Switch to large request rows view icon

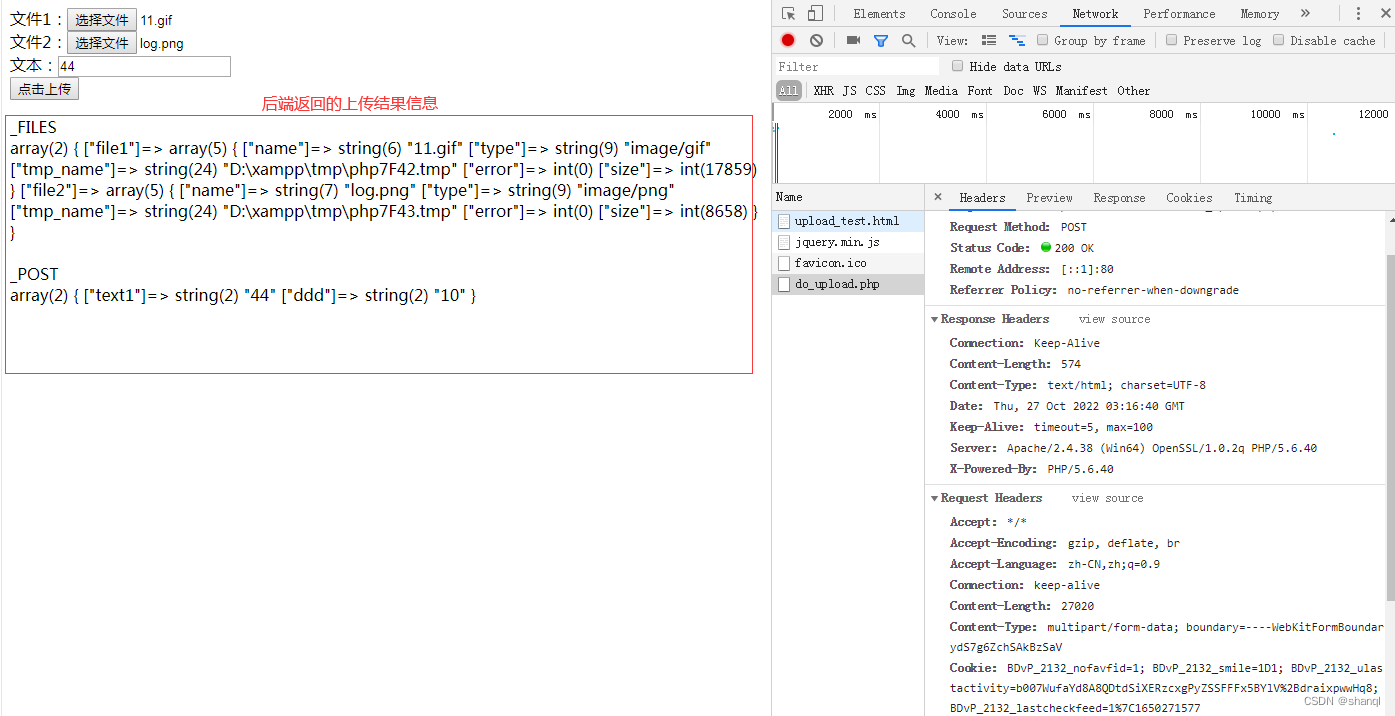coord(989,40)
